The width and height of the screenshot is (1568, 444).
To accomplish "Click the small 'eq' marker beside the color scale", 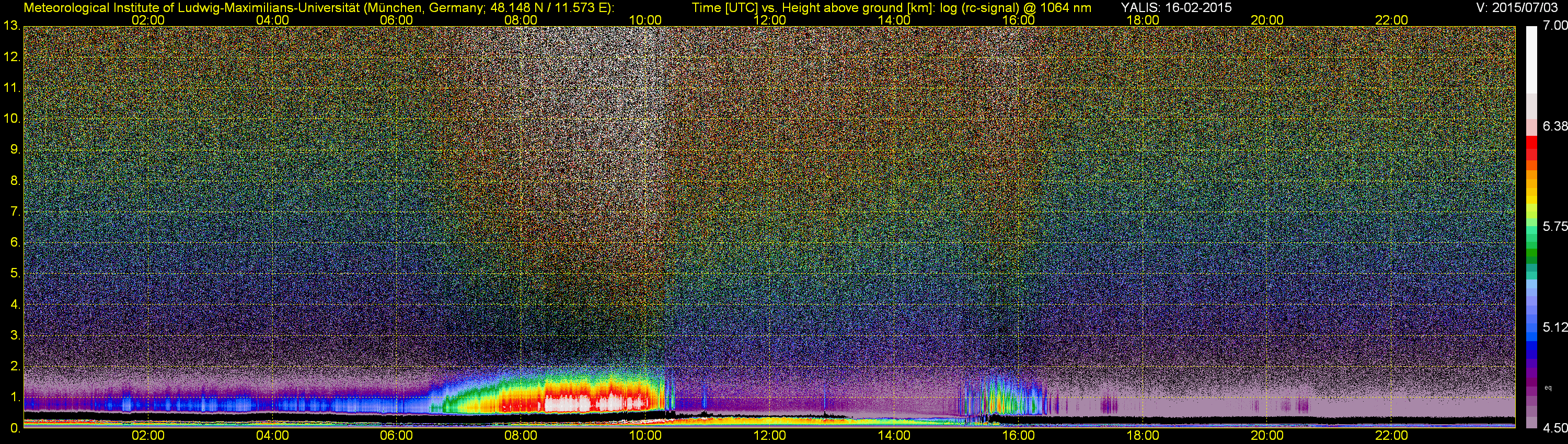I will (1548, 388).
